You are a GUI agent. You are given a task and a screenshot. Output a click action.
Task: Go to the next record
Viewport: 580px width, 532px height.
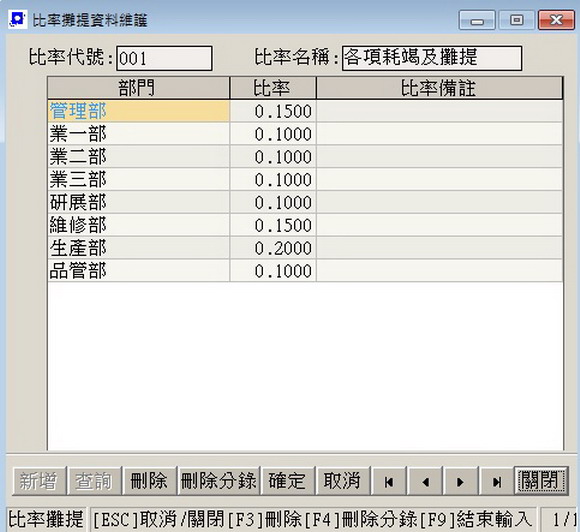(461, 481)
